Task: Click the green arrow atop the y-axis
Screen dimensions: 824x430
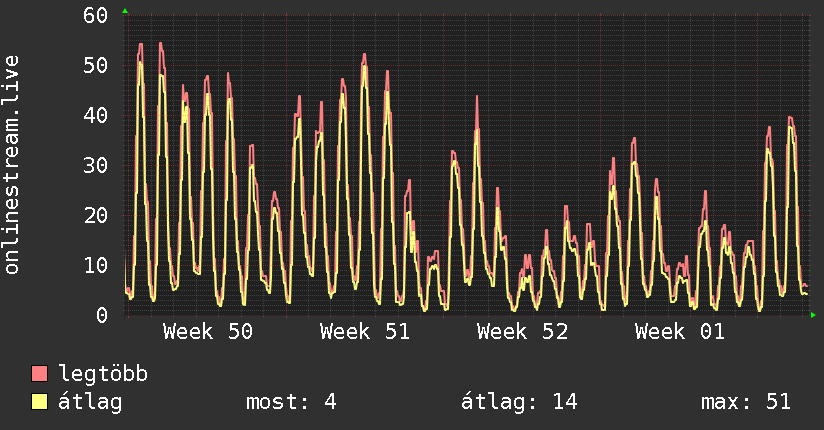Action: click(125, 11)
